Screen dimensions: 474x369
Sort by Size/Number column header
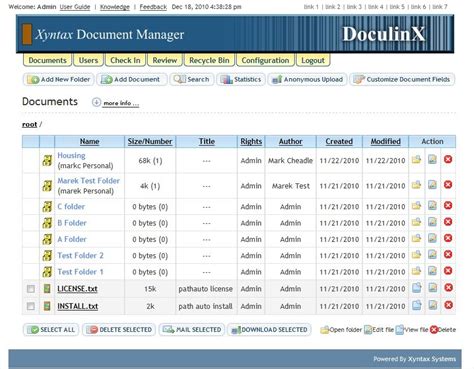point(150,141)
